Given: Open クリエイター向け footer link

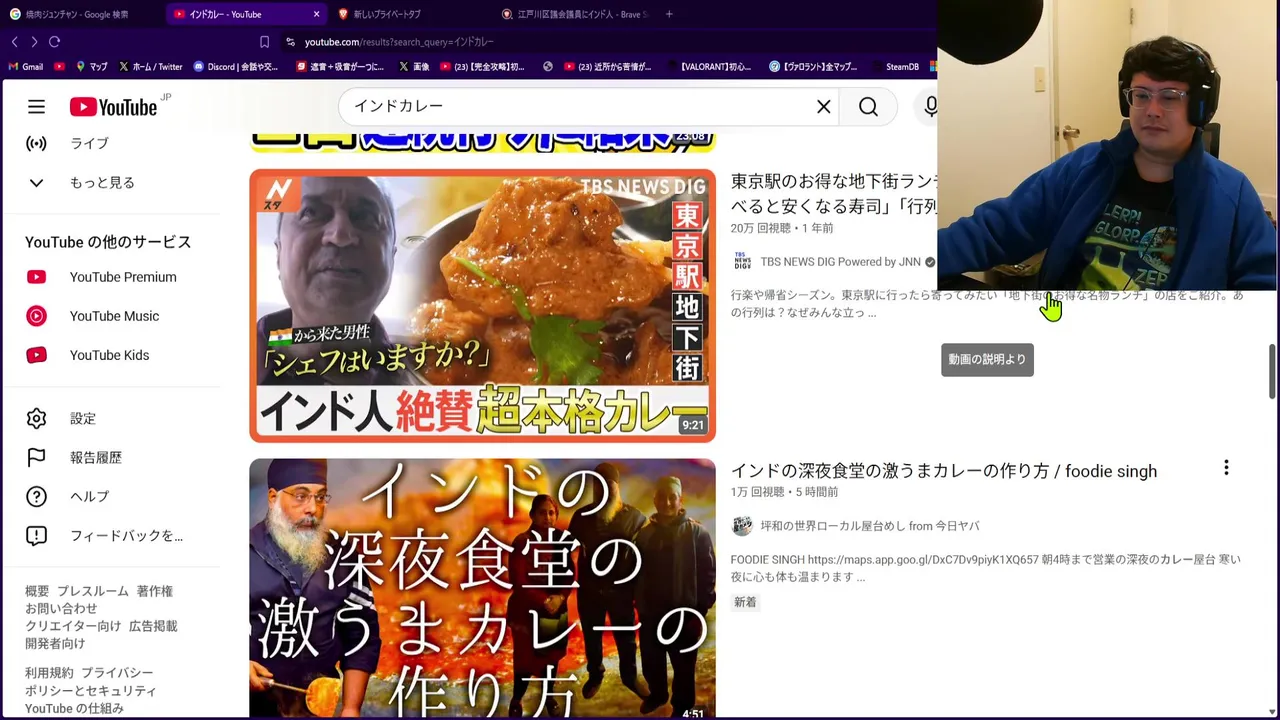Looking at the screenshot, I should pos(73,626).
